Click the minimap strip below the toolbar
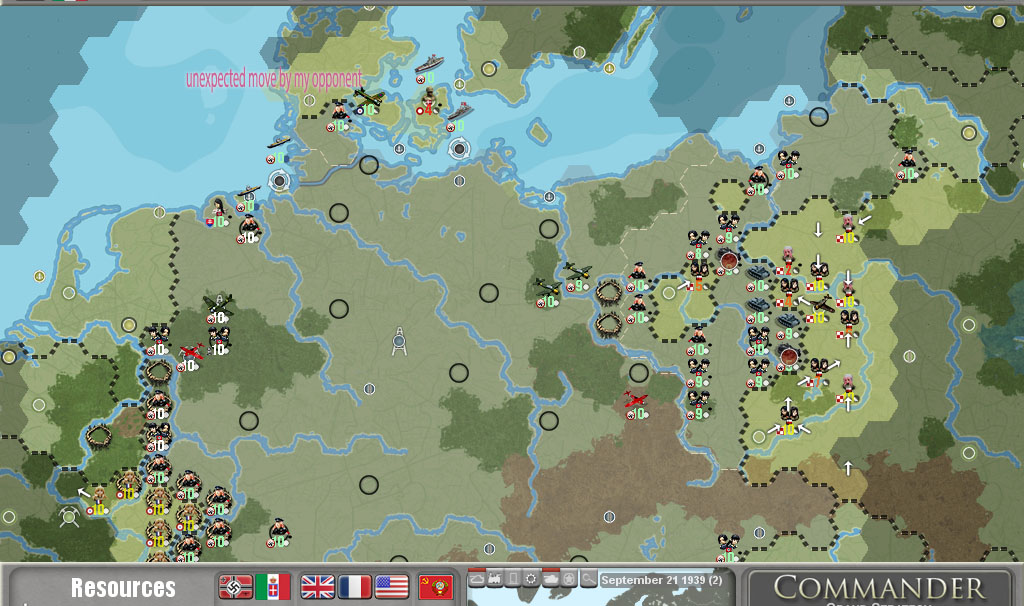1024x606 pixels. coord(601,597)
